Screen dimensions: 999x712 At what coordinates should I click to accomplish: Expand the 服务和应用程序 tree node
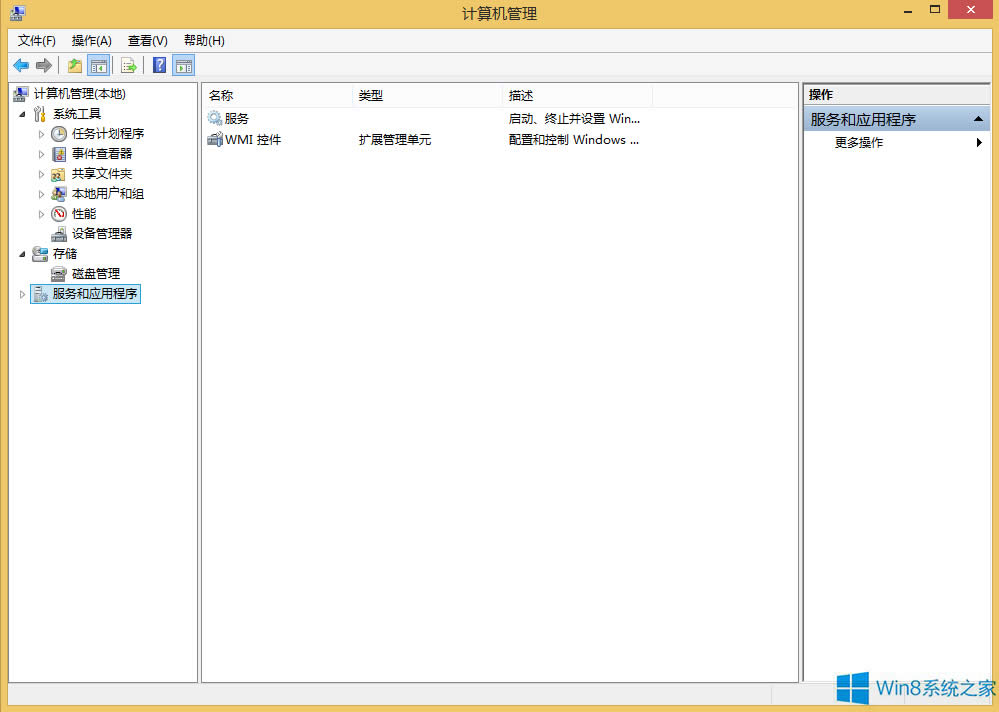click(x=22, y=293)
